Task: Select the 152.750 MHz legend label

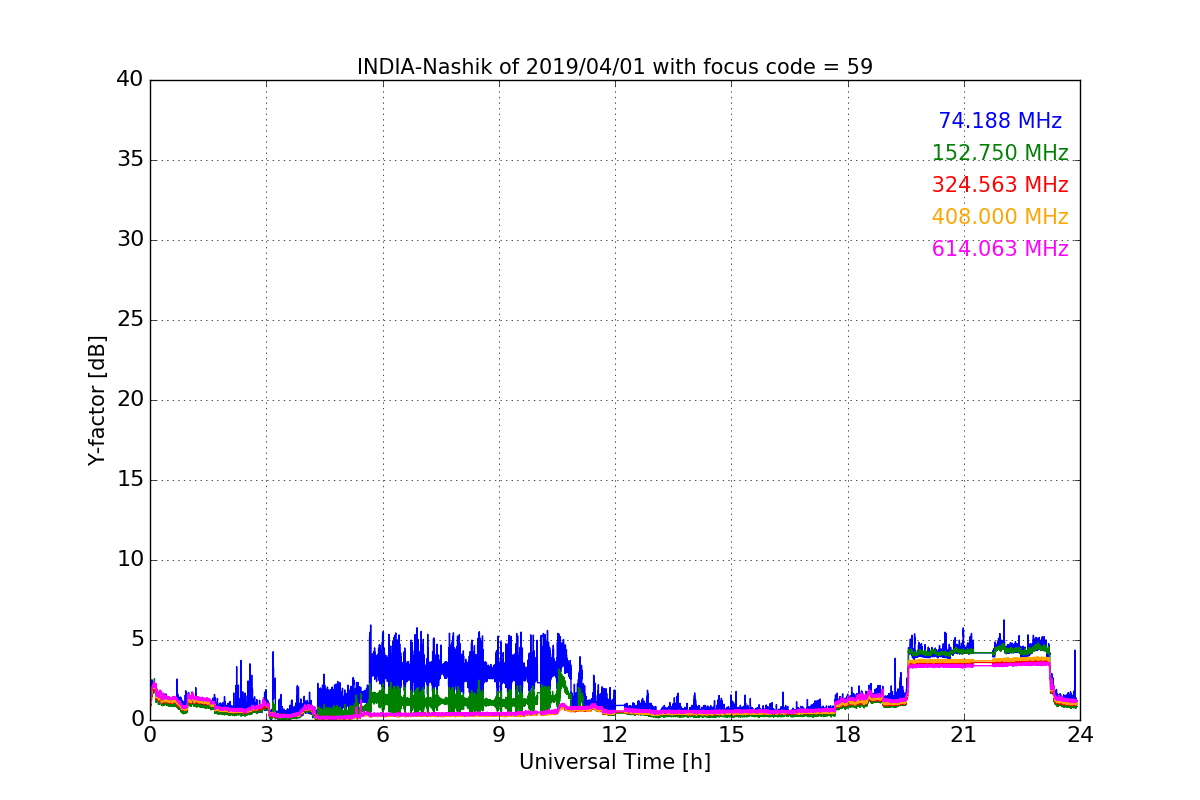Action: point(1000,153)
